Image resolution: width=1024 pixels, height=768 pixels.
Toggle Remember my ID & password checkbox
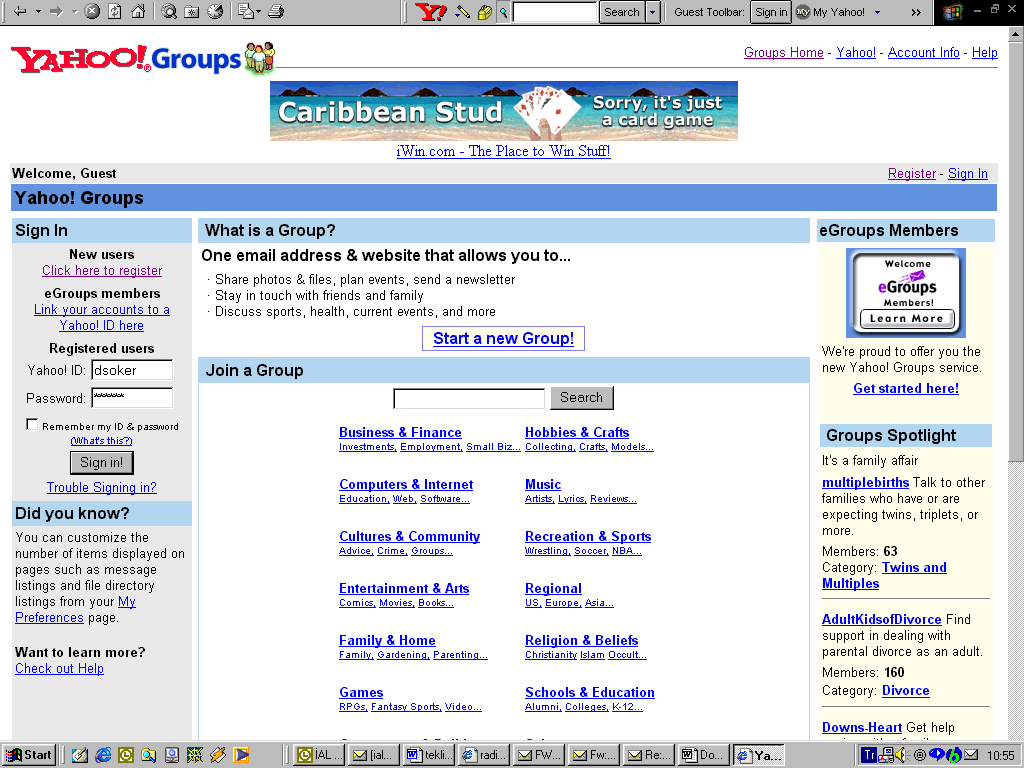32,424
